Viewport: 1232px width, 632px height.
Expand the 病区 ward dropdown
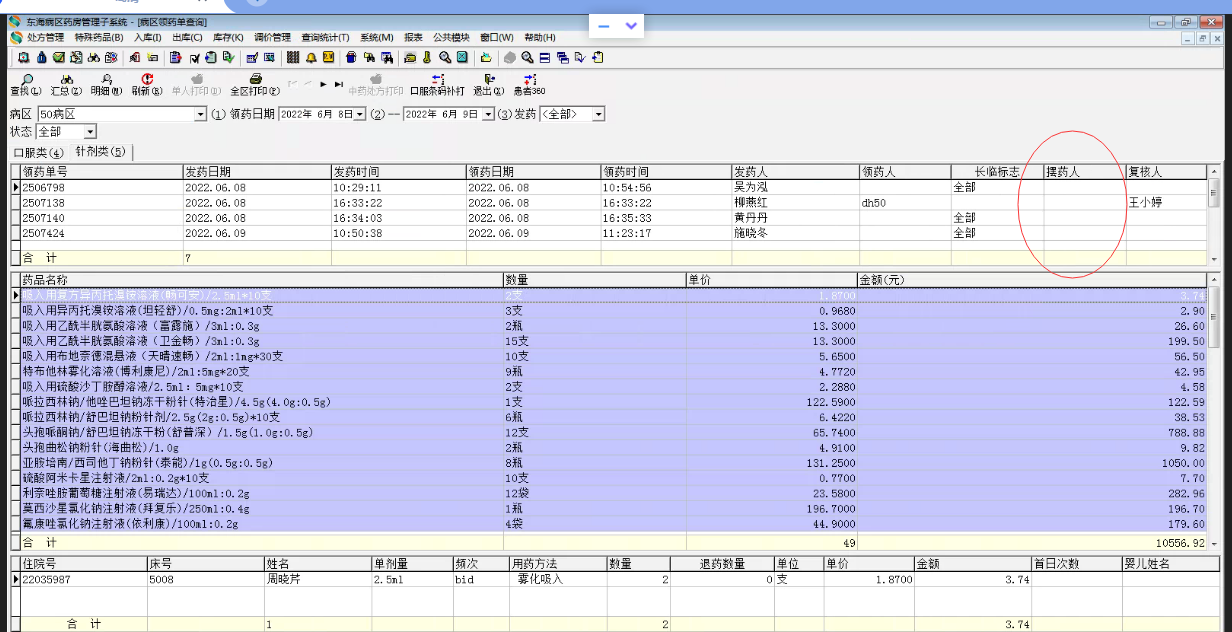(x=200, y=115)
